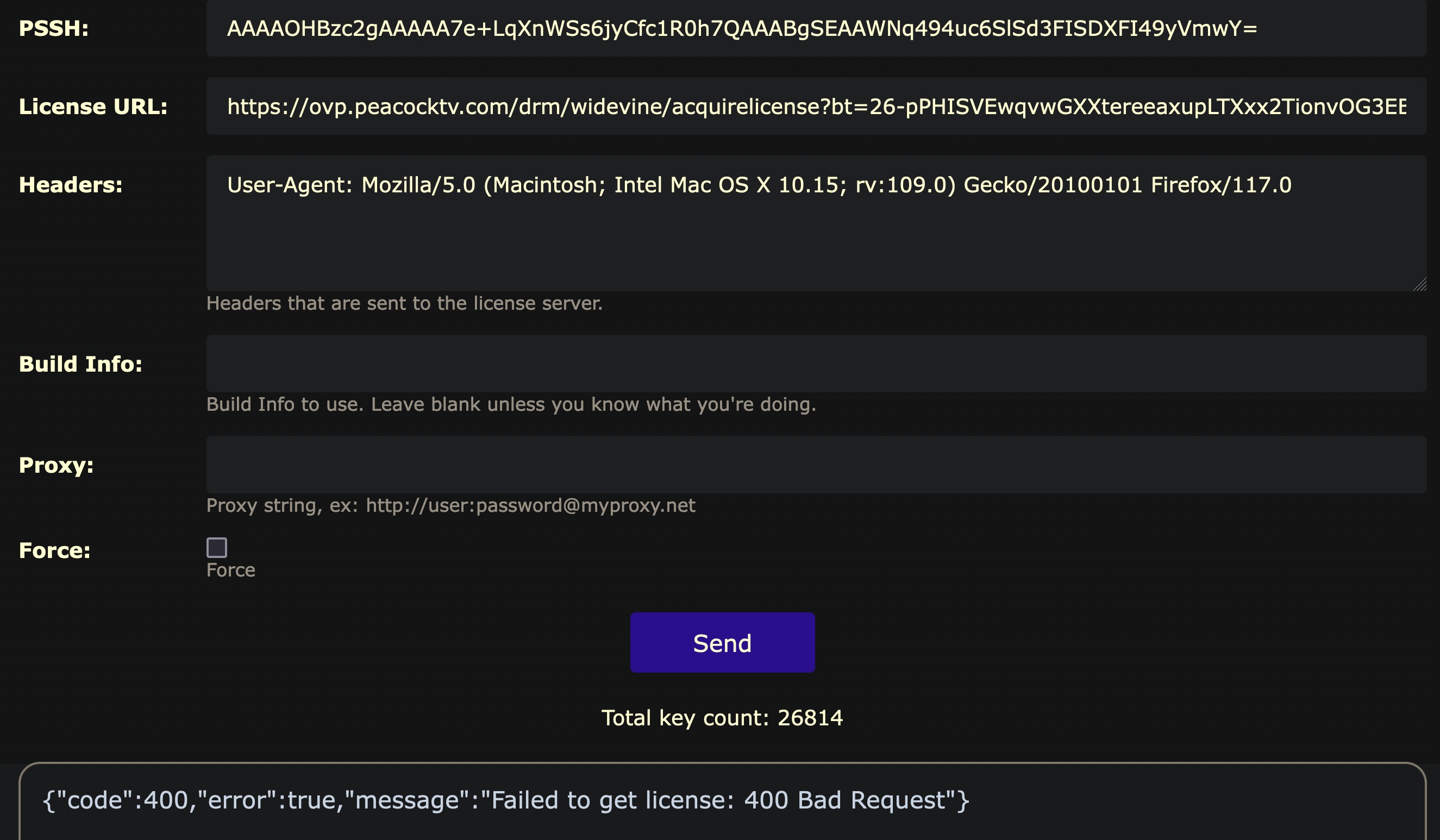Click the bold Headers: label
The width and height of the screenshot is (1440, 840).
pyautogui.click(x=71, y=185)
